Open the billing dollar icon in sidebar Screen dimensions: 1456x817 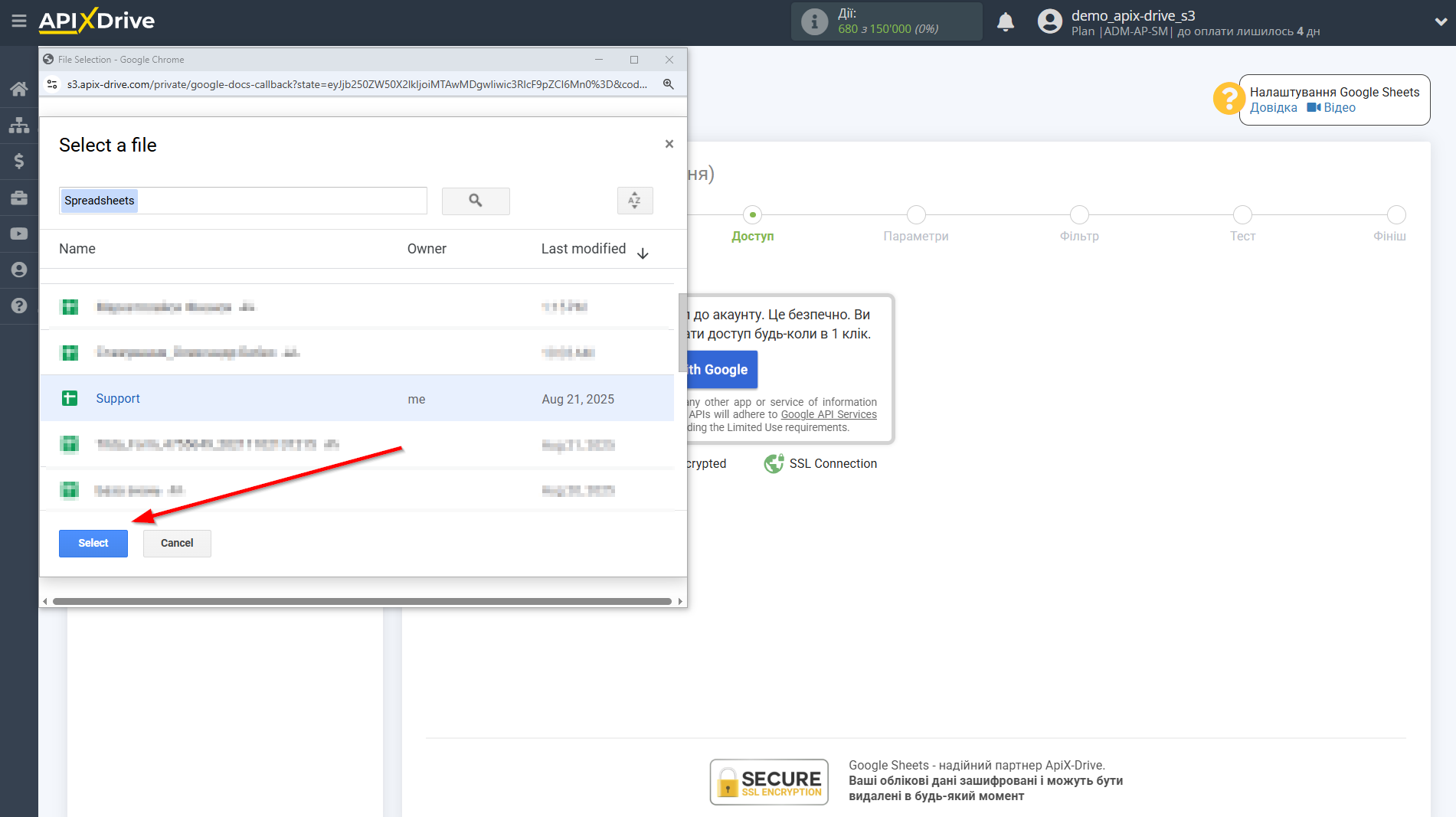click(19, 161)
